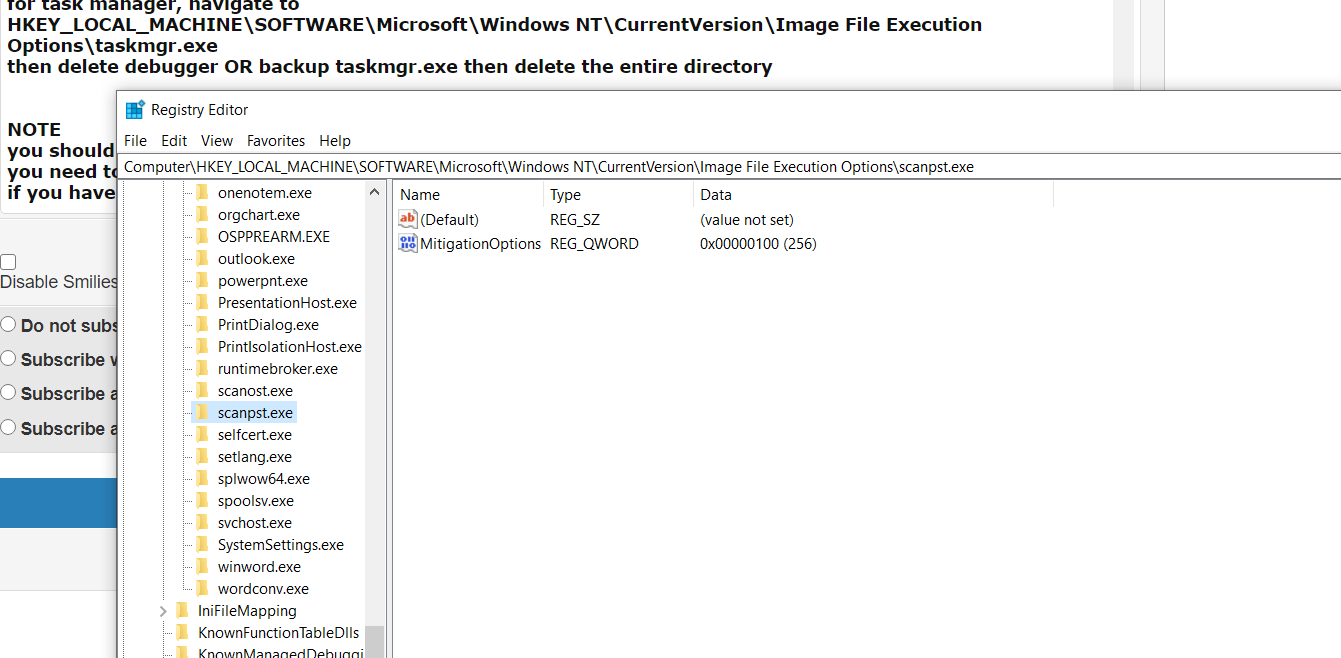Choose the third radio button labeled 'Subscribe a'
This screenshot has width=1341, height=658.
pyautogui.click(x=8, y=393)
